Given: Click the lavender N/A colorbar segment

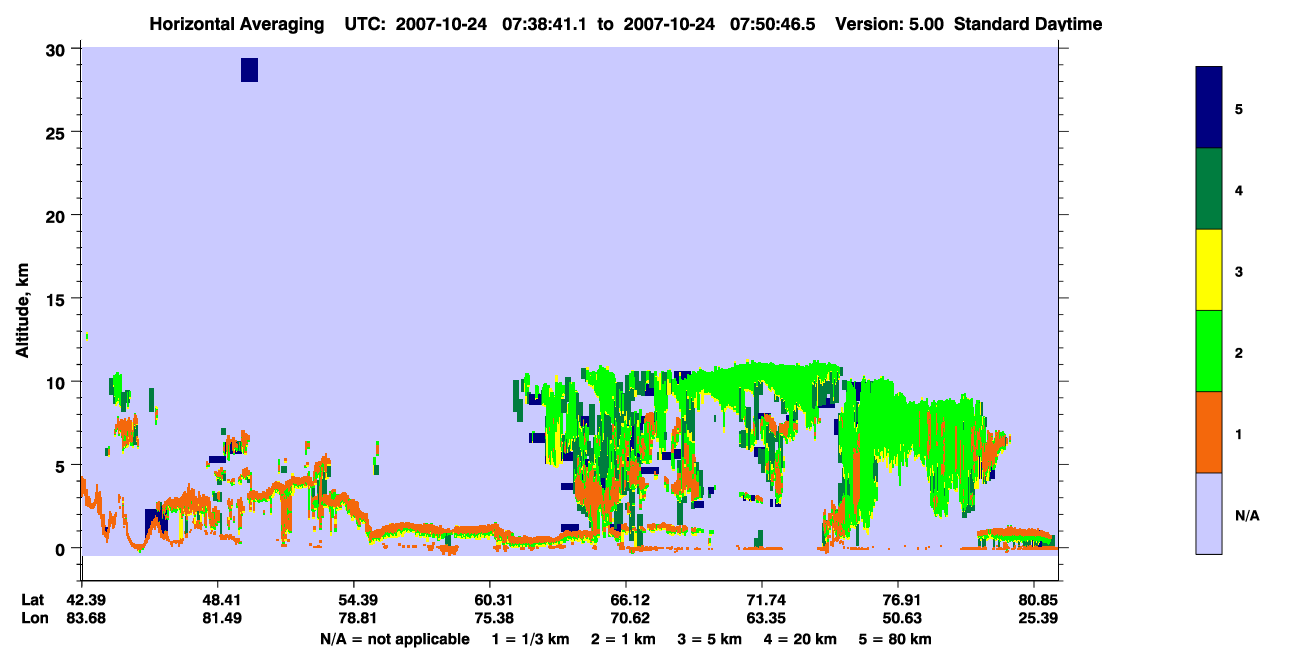Looking at the screenshot, I should pyautogui.click(x=1209, y=513).
